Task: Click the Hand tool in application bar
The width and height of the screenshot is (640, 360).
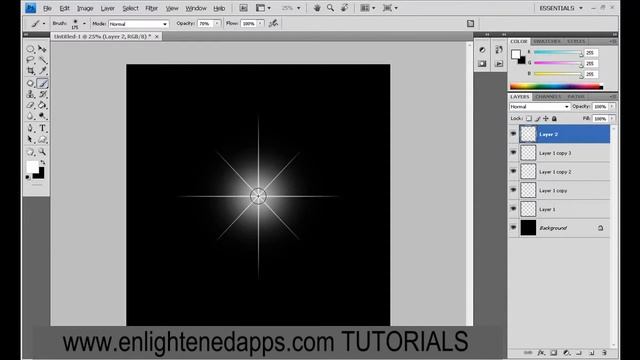Action: (317, 8)
